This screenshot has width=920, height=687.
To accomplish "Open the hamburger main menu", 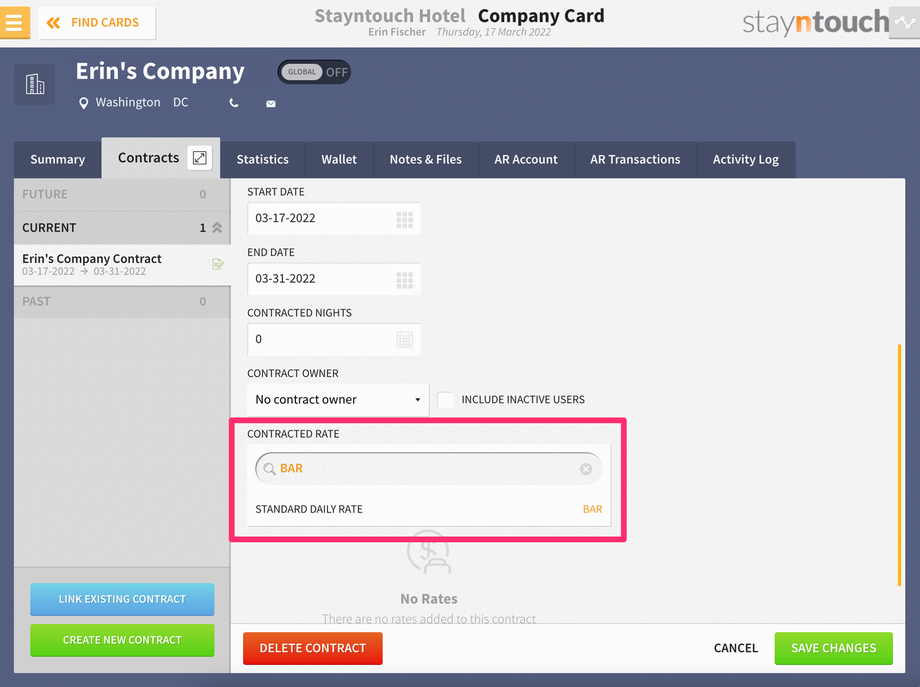I will [x=14, y=22].
